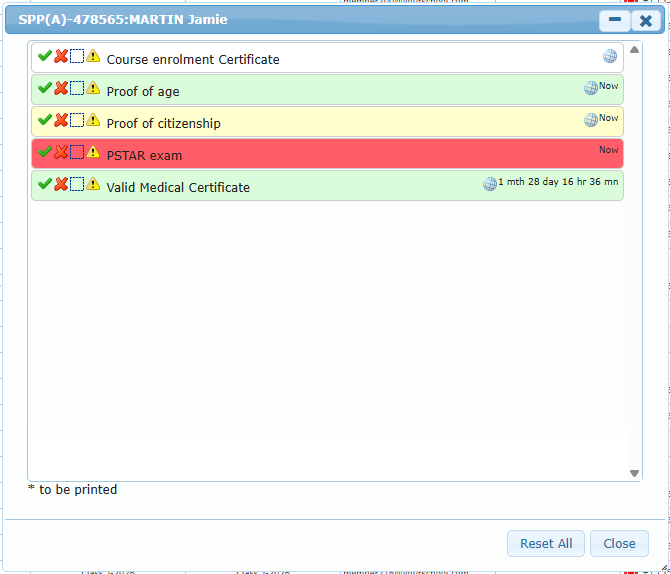Click dotted square for Proof of citizenship
Viewport: 670px width, 574px height.
(77, 120)
